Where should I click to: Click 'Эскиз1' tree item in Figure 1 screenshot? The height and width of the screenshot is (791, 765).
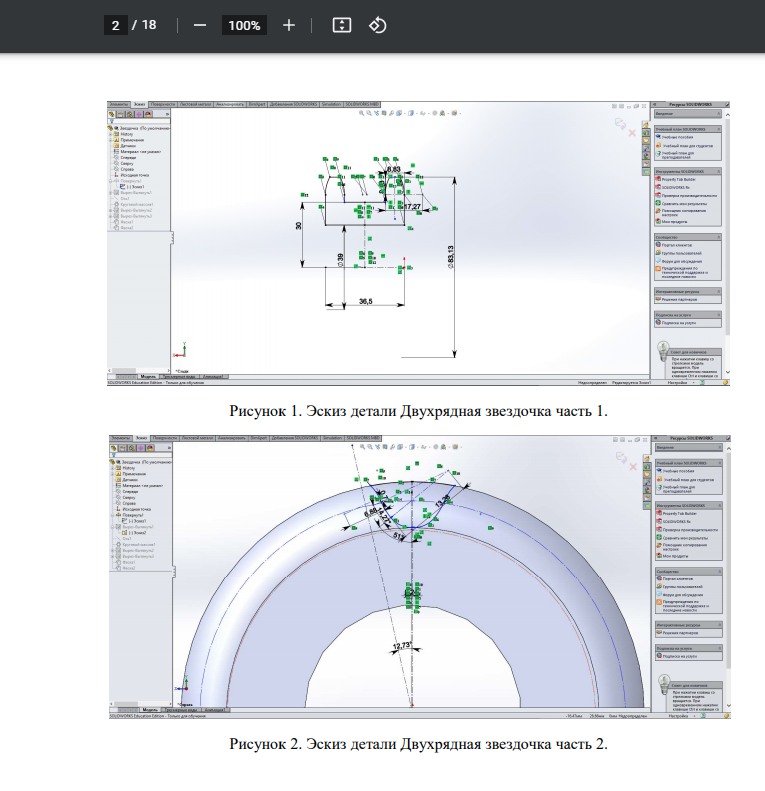(135, 187)
